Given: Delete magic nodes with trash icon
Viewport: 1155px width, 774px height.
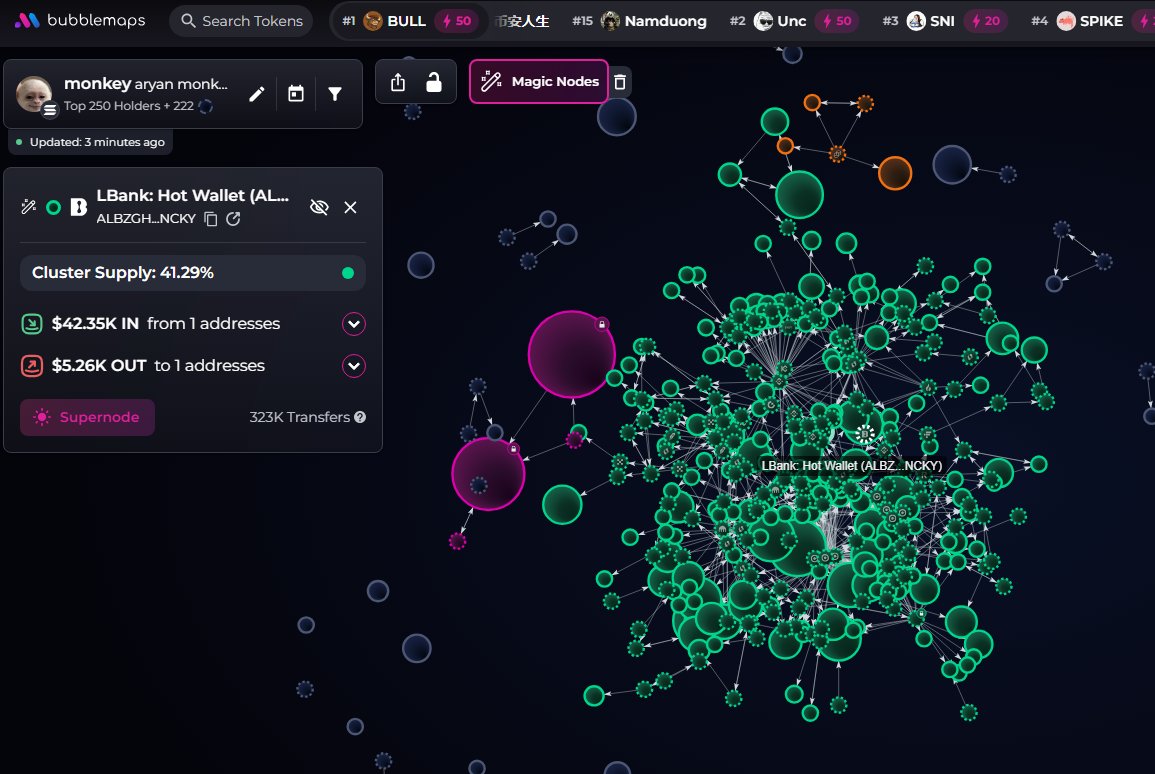Looking at the screenshot, I should (x=620, y=82).
